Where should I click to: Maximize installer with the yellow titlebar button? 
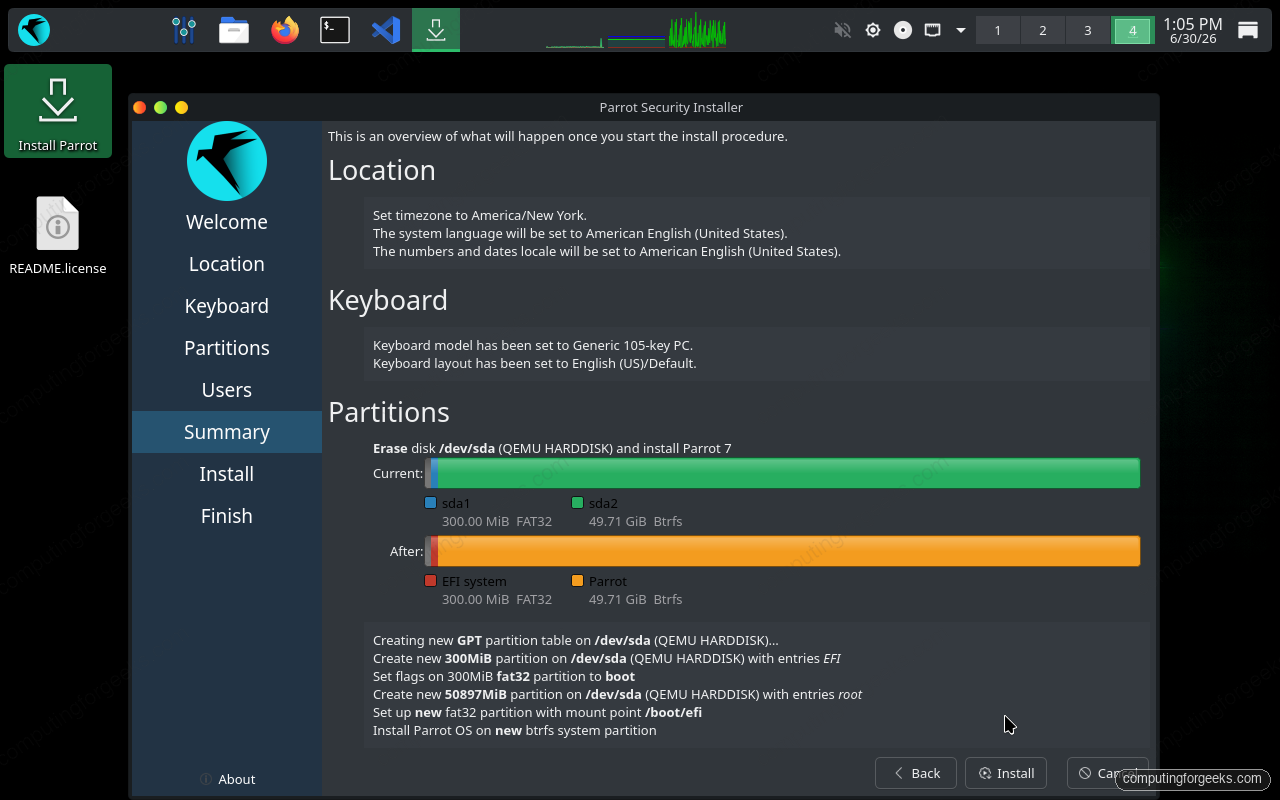[181, 107]
